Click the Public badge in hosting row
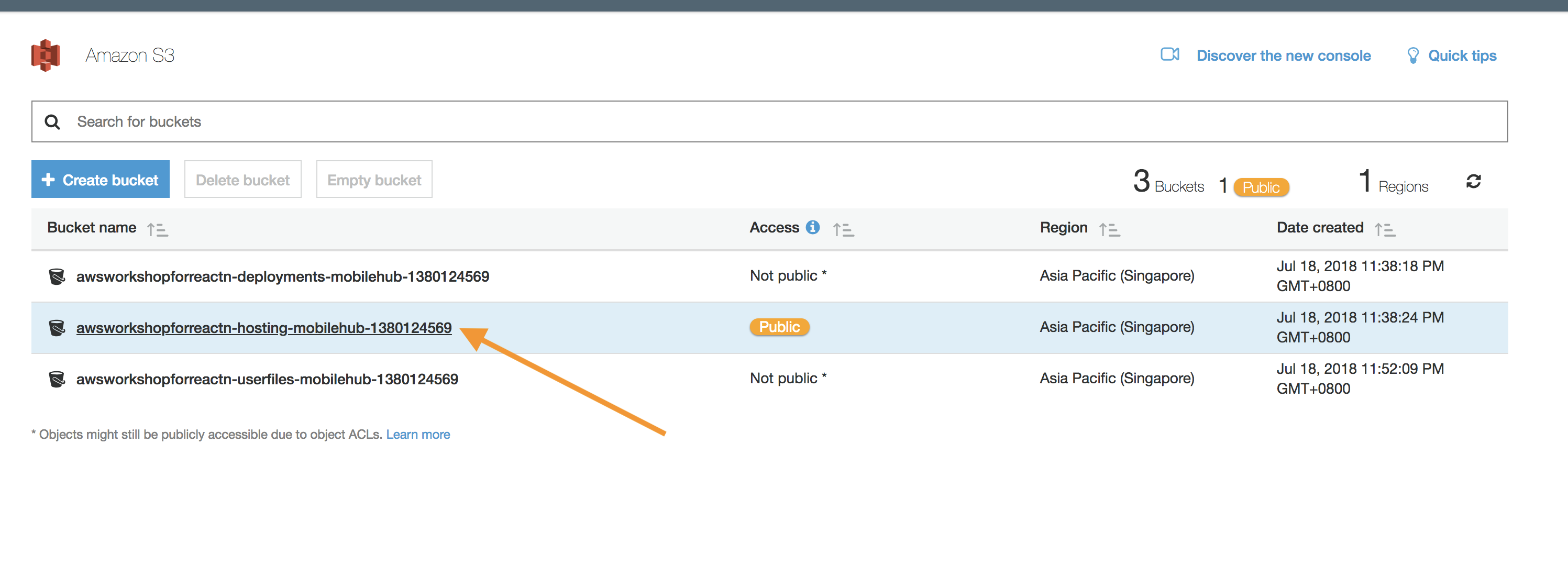Screen dimensions: 1568x577 click(x=779, y=327)
